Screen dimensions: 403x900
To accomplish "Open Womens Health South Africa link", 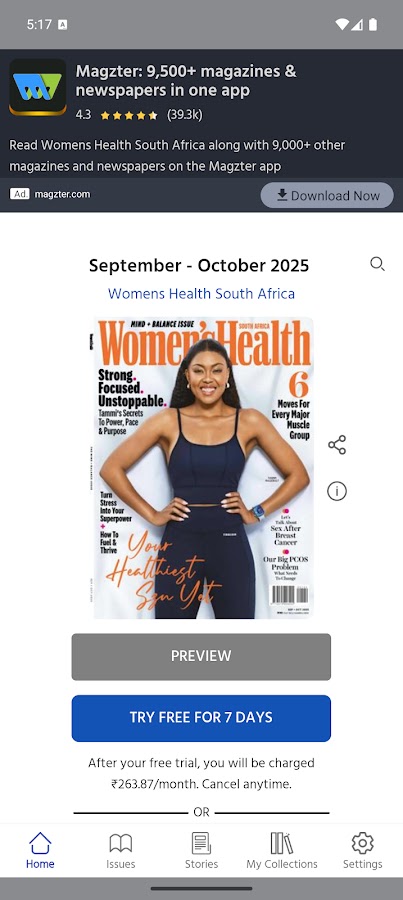I will tap(202, 293).
